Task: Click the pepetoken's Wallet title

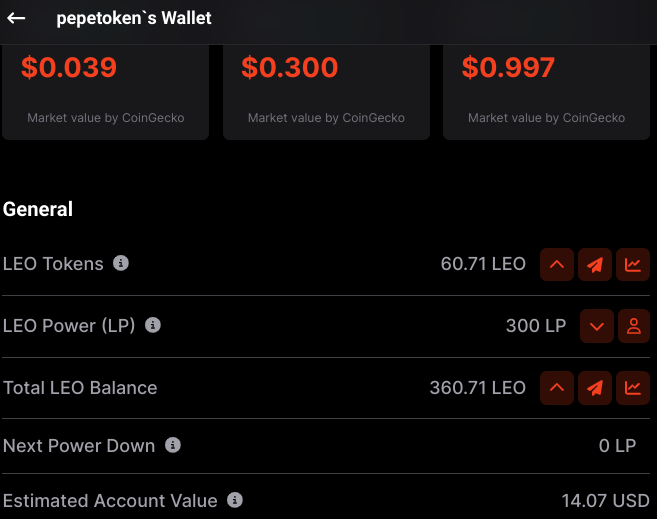Action: (134, 18)
